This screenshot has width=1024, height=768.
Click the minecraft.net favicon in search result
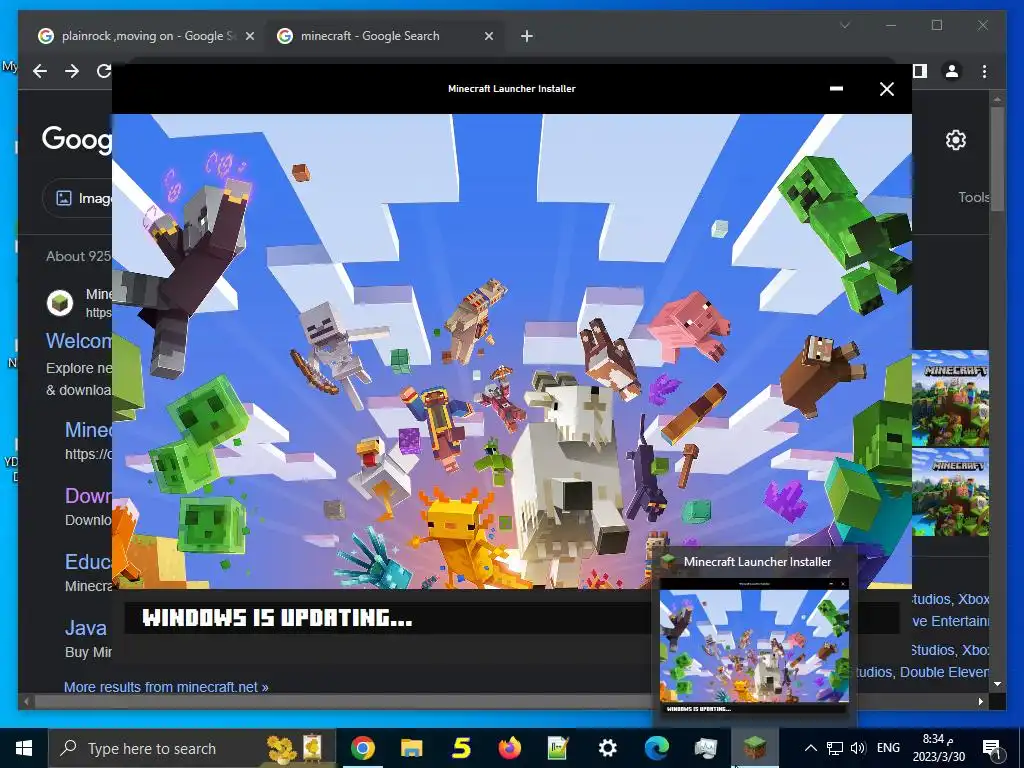click(x=60, y=303)
